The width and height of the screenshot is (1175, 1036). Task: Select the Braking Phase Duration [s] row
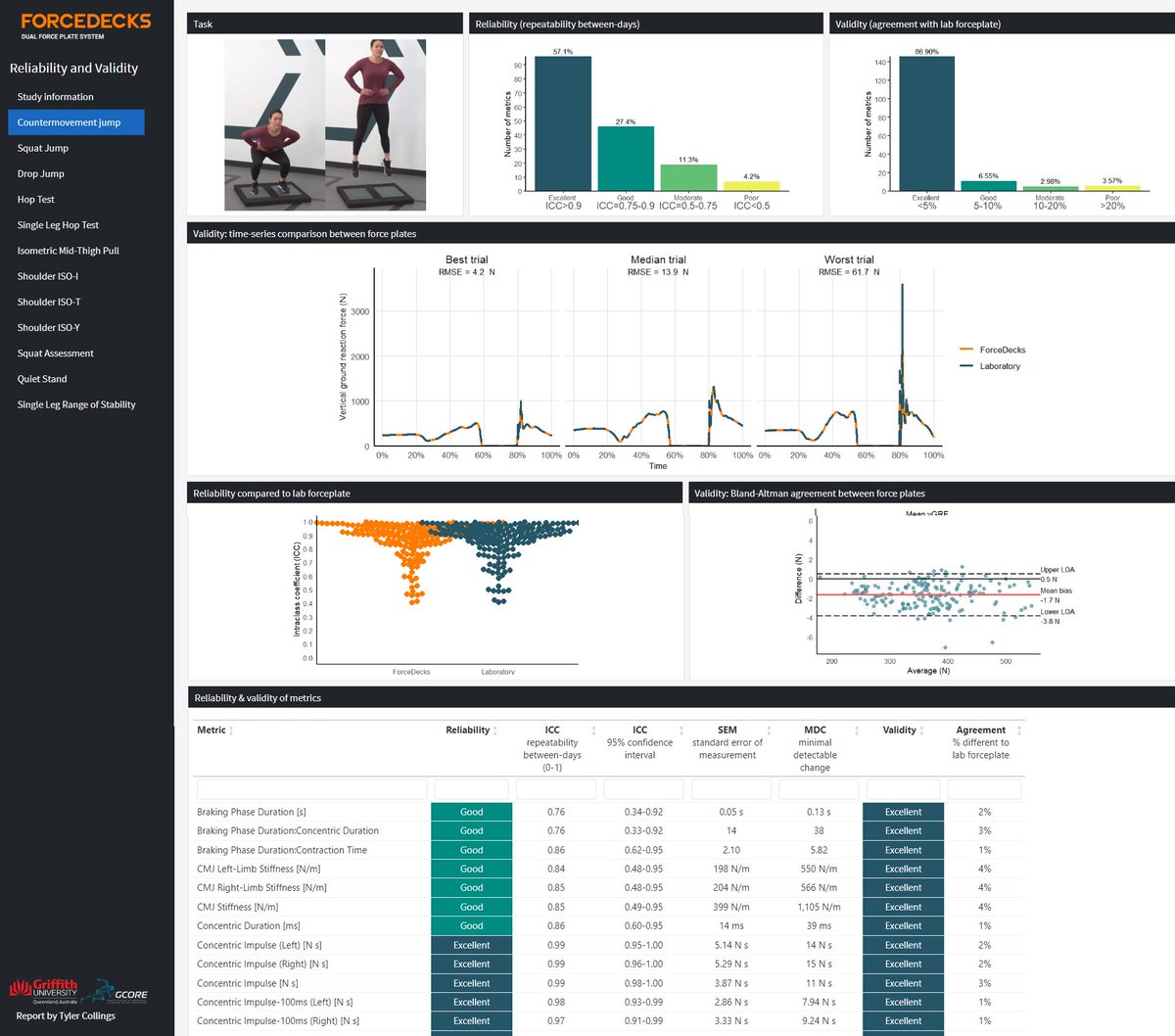pyautogui.click(x=609, y=812)
